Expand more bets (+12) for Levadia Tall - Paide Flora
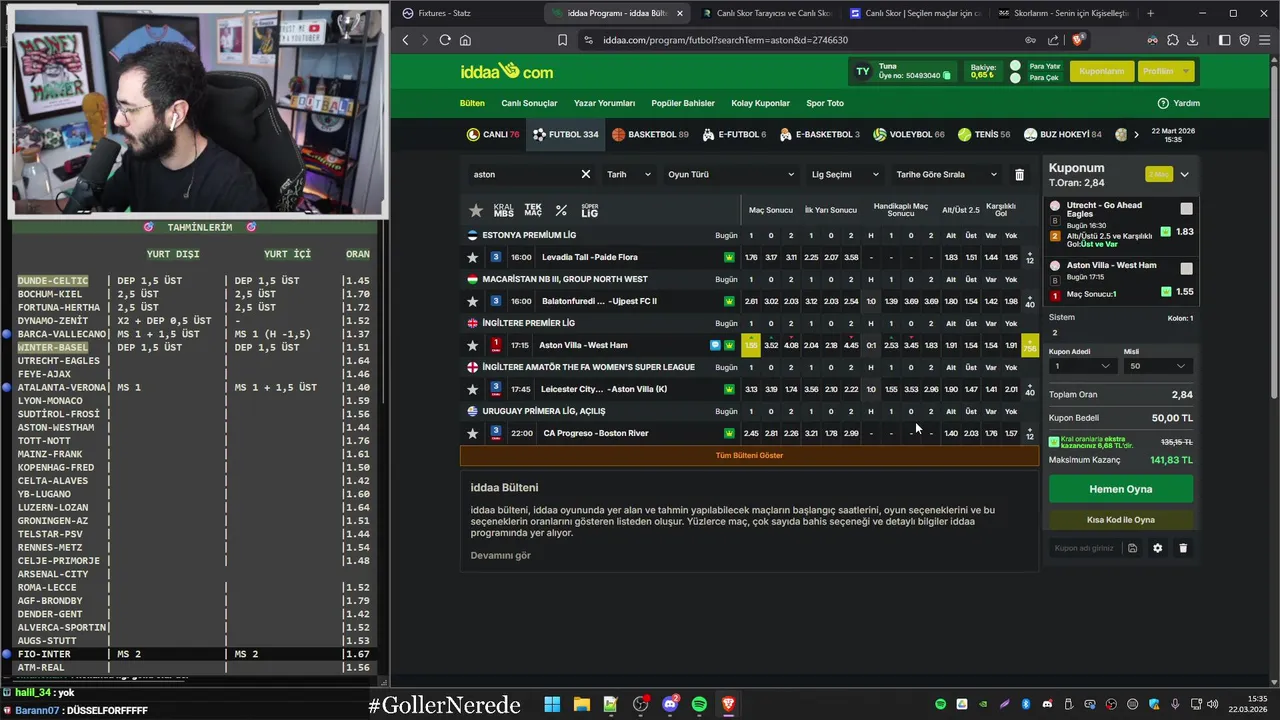The image size is (1280, 720). click(x=1030, y=257)
